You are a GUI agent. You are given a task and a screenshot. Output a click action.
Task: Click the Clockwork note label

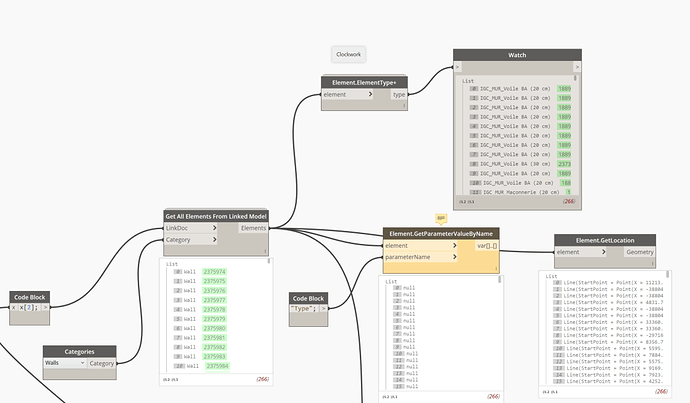(x=349, y=55)
